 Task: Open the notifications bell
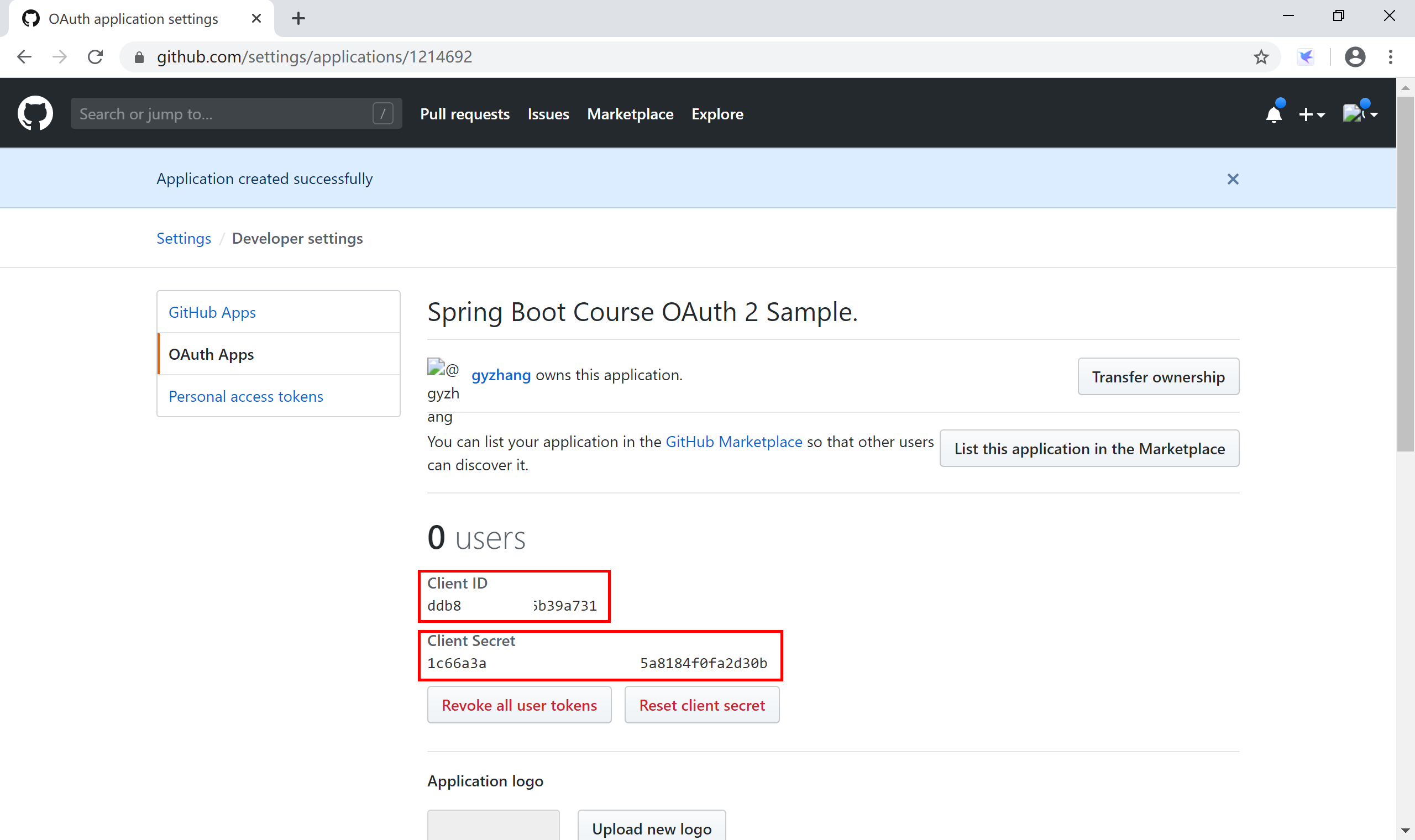[1273, 114]
